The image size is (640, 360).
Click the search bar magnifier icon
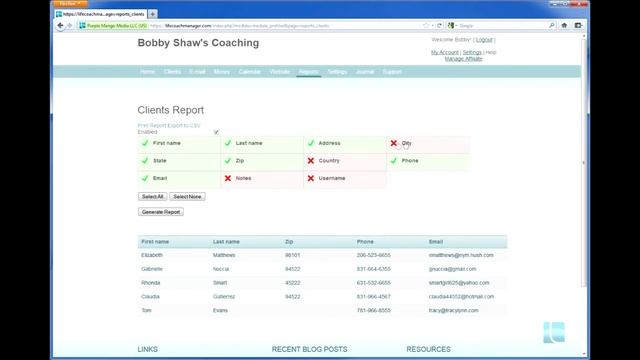[551, 25]
